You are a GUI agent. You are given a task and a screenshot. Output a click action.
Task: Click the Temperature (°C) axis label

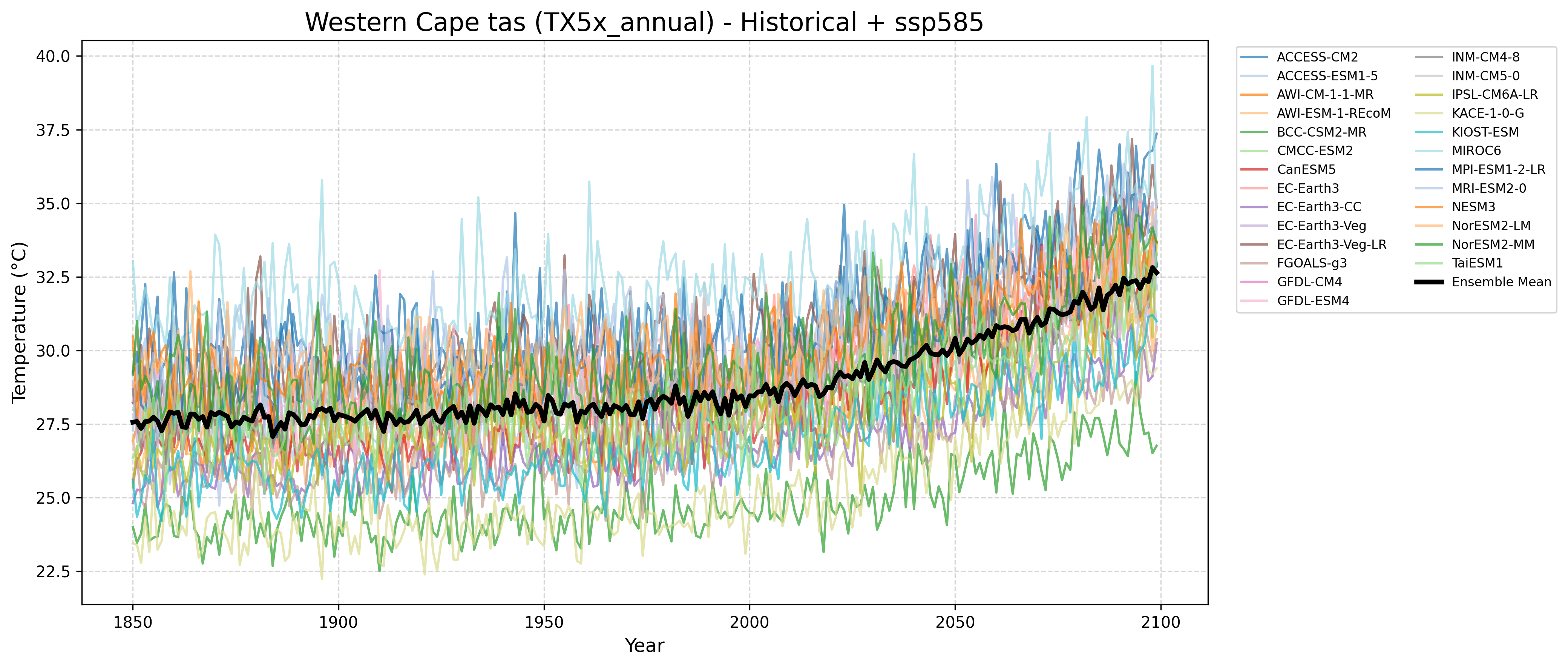pos(20,322)
